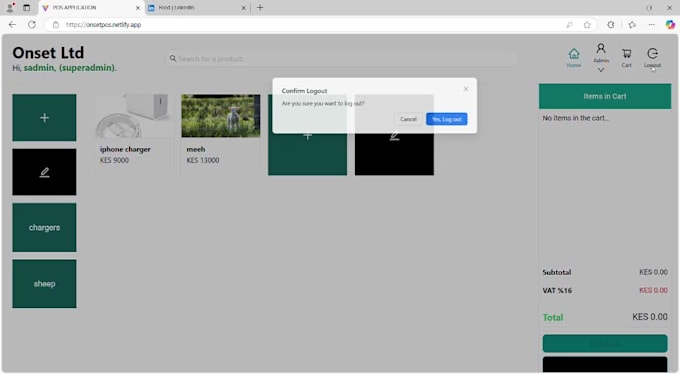680x374 pixels.
Task: Confirm logout with Yes, Log out button
Action: (446, 119)
